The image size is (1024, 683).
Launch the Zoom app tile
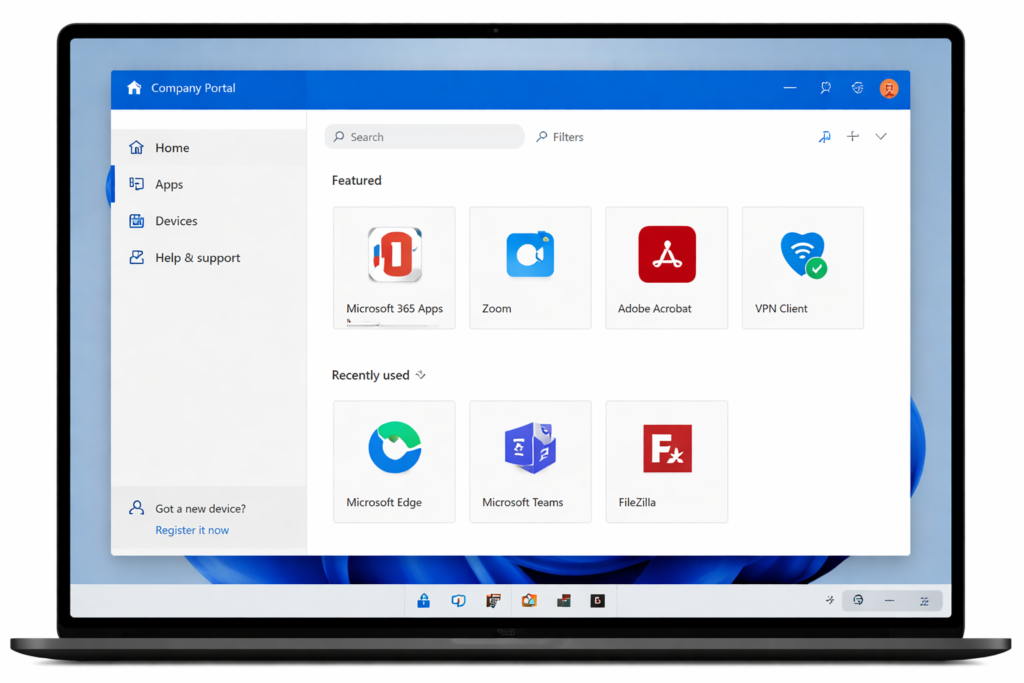[530, 265]
